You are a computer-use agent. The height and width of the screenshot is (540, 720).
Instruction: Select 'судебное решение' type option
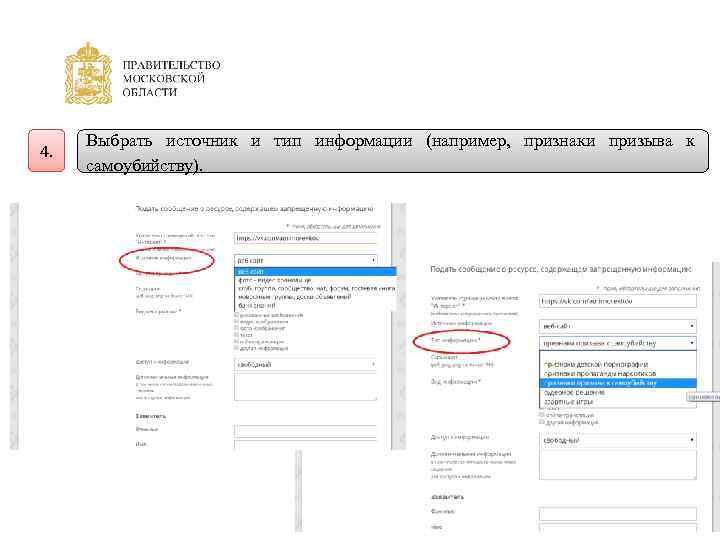(x=618, y=393)
